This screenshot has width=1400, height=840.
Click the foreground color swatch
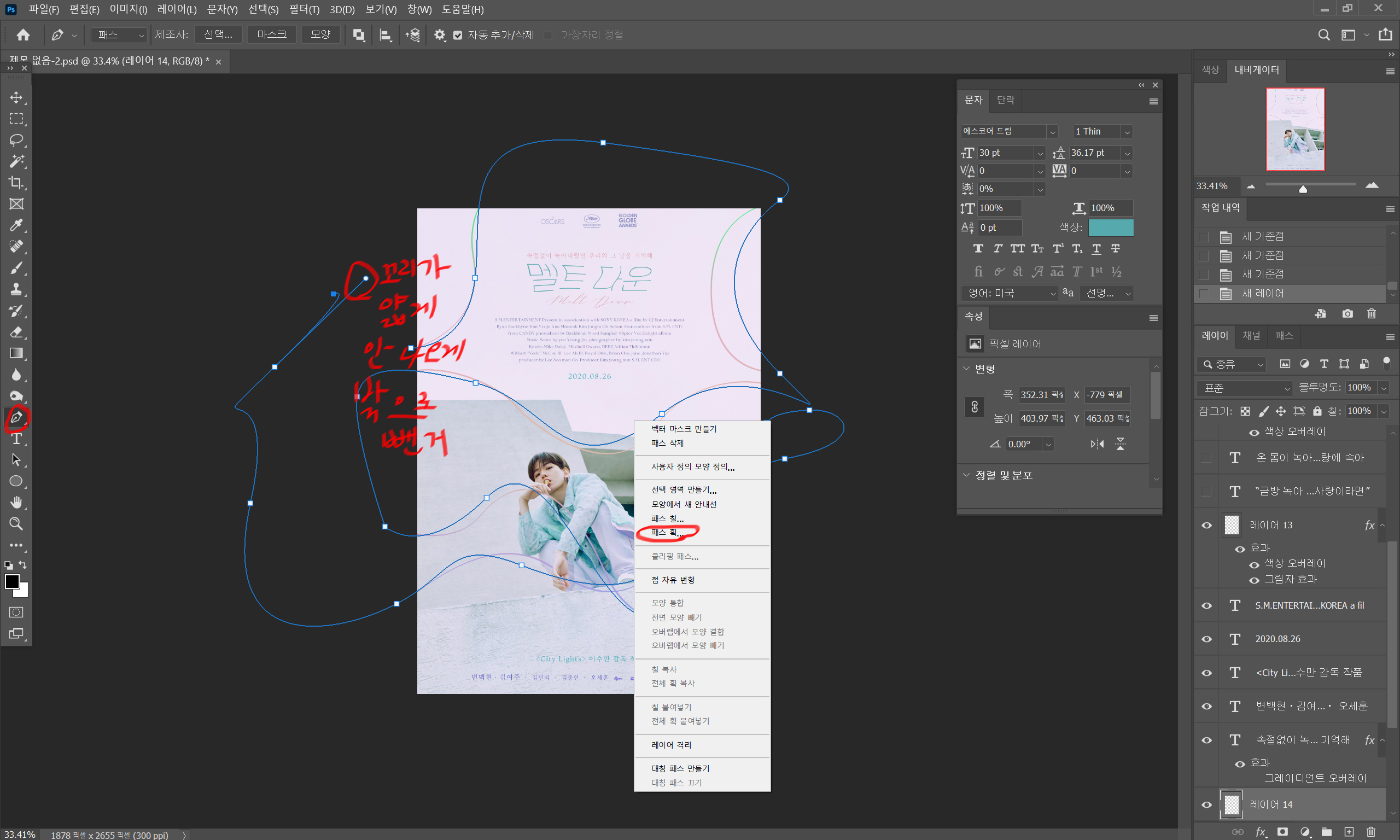12,581
